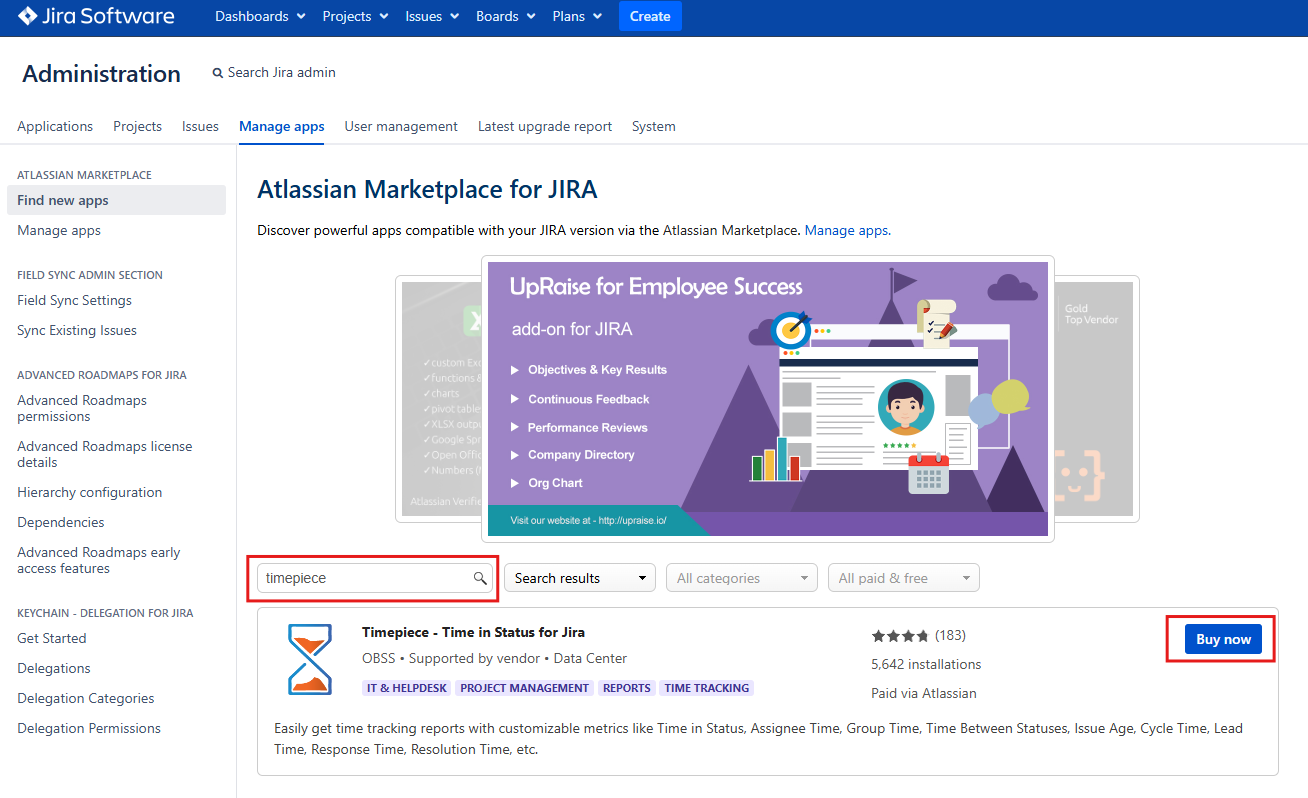Switch to the User management tab
Screen dimensions: 1308x798
(x=401, y=126)
